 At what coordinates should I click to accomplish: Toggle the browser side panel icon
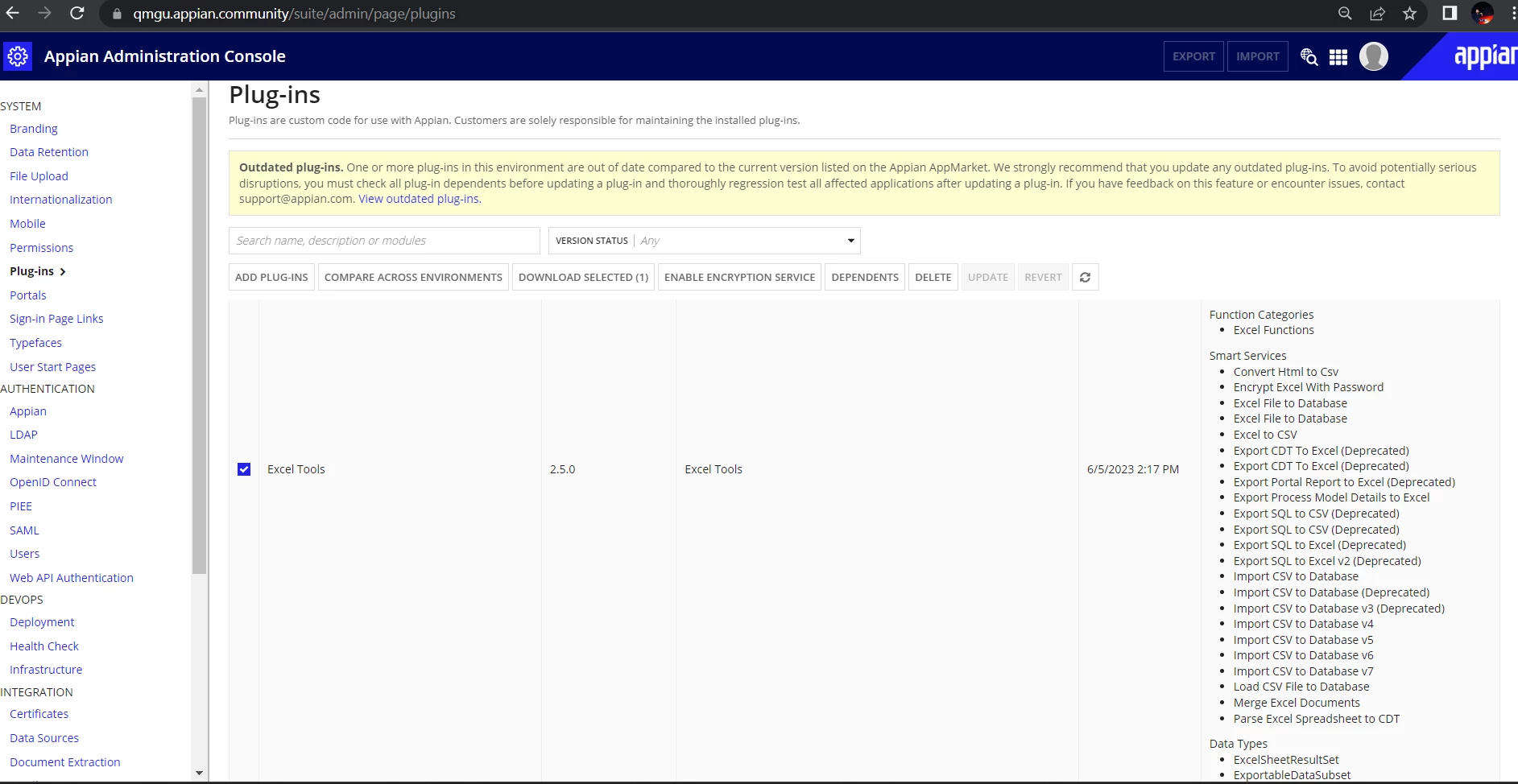pyautogui.click(x=1450, y=13)
